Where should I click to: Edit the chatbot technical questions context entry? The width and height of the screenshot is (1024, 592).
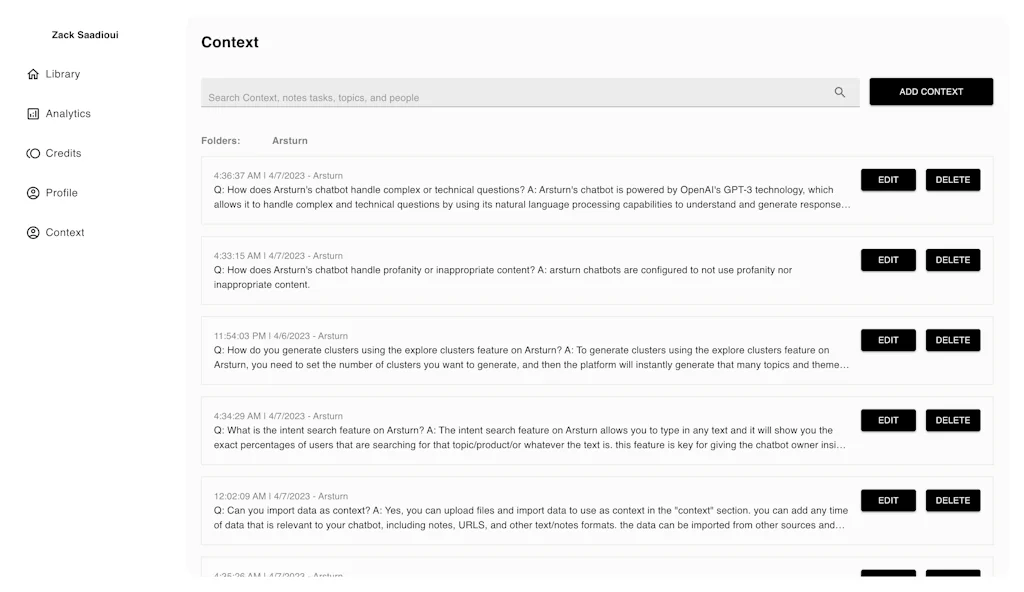(888, 179)
